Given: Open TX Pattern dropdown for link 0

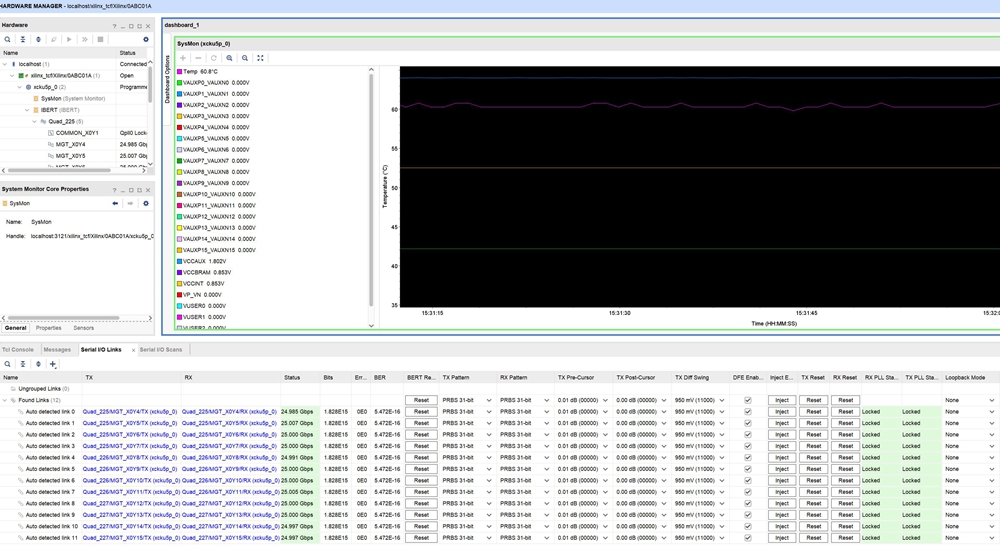Looking at the screenshot, I should (488, 411).
